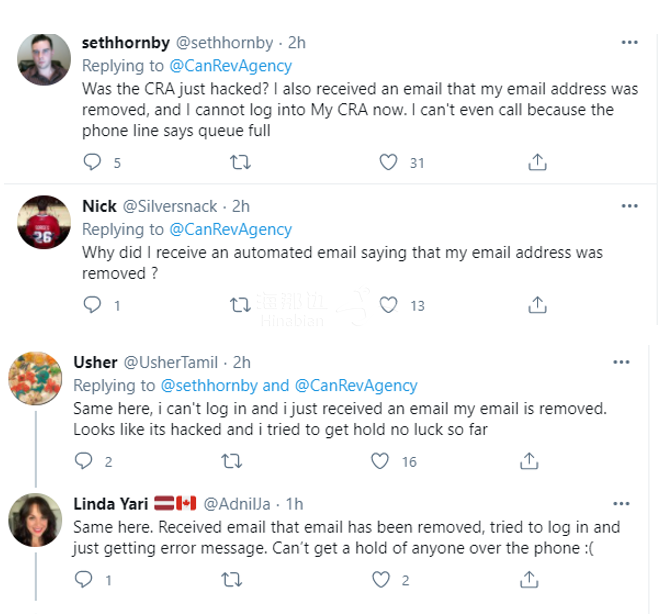Share Linda Yari's tweet

tap(527, 578)
